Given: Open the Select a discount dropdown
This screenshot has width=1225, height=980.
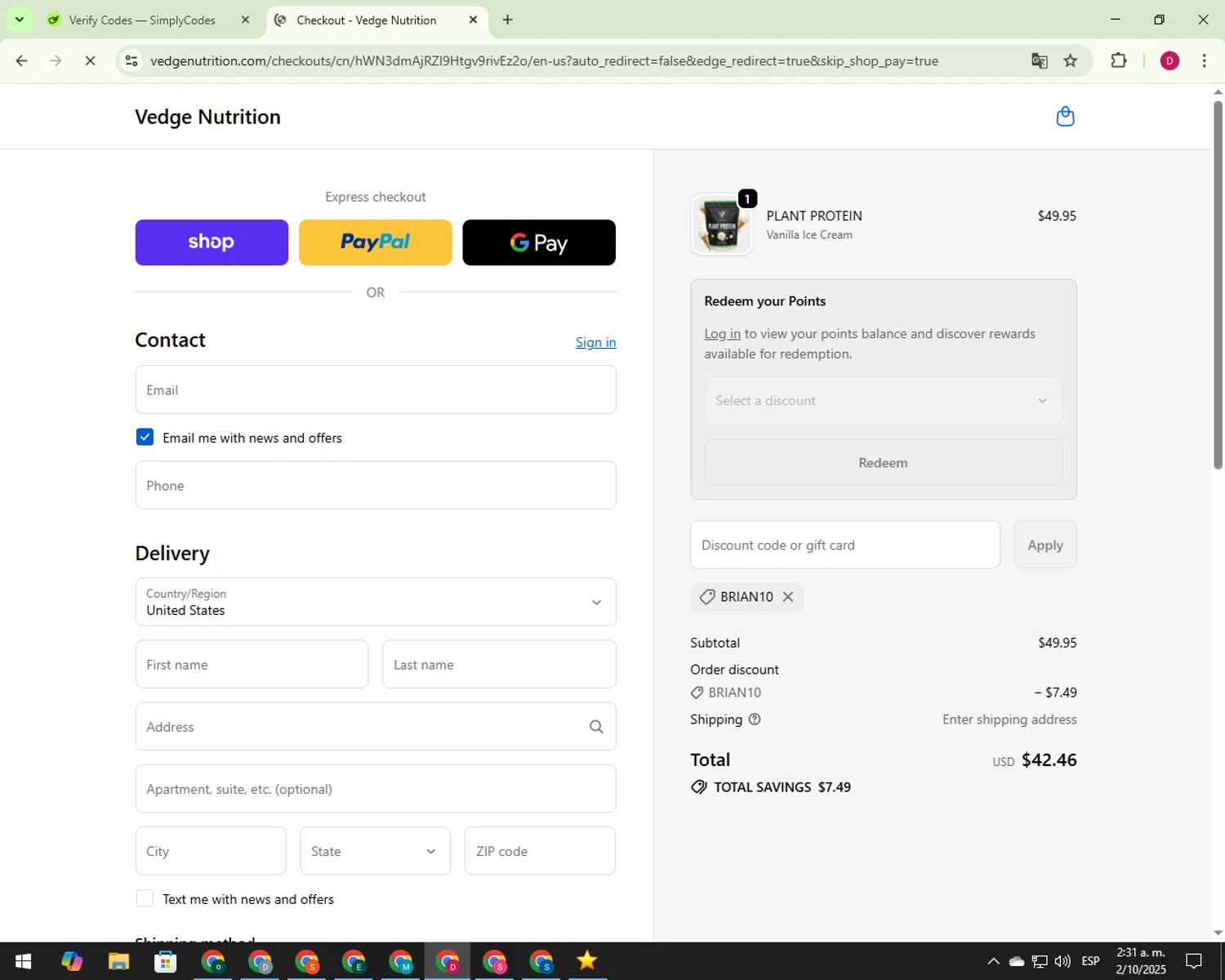Looking at the screenshot, I should [x=883, y=401].
